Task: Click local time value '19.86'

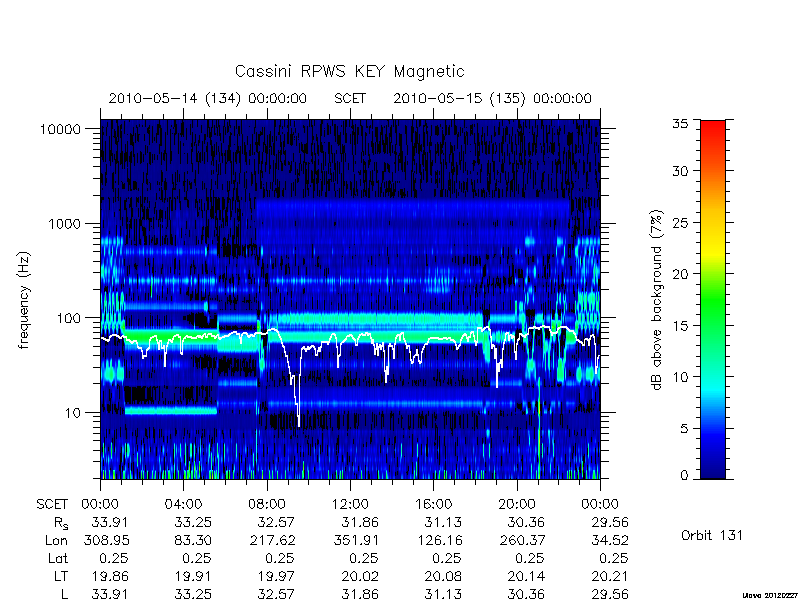Action: (110, 577)
